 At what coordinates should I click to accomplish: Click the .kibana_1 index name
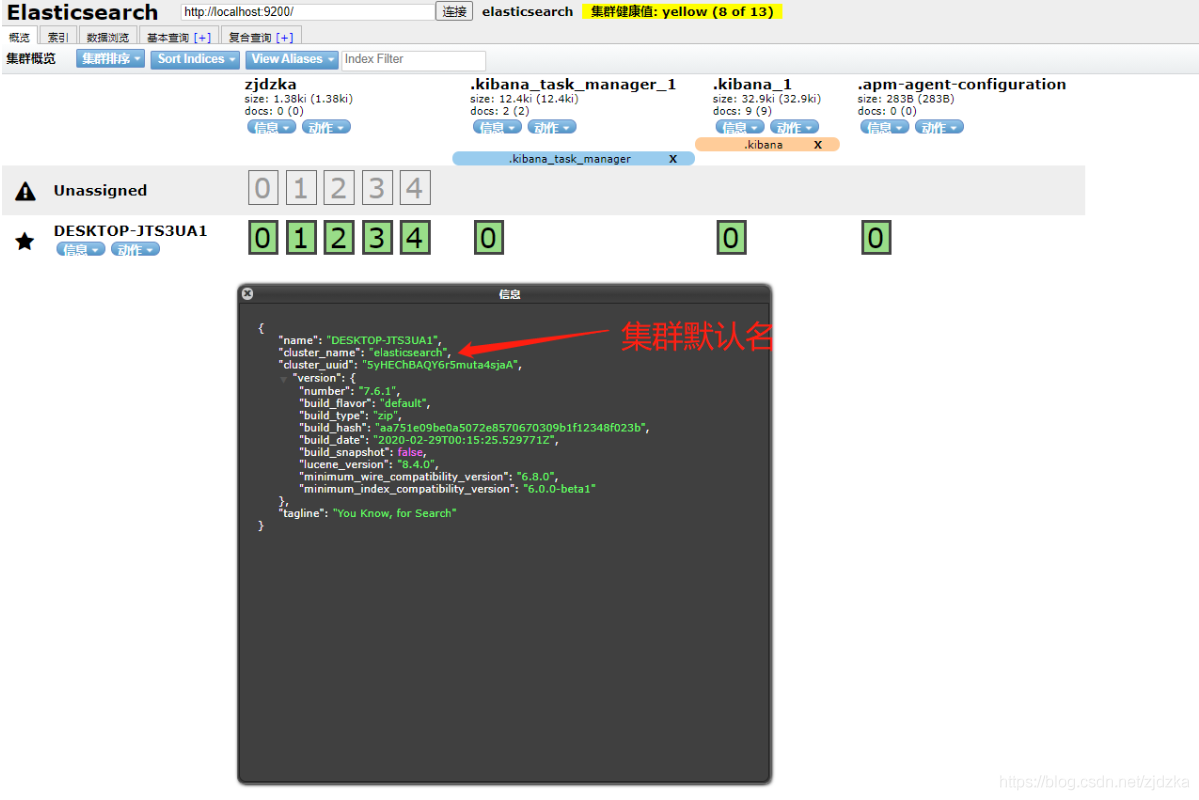tap(752, 84)
